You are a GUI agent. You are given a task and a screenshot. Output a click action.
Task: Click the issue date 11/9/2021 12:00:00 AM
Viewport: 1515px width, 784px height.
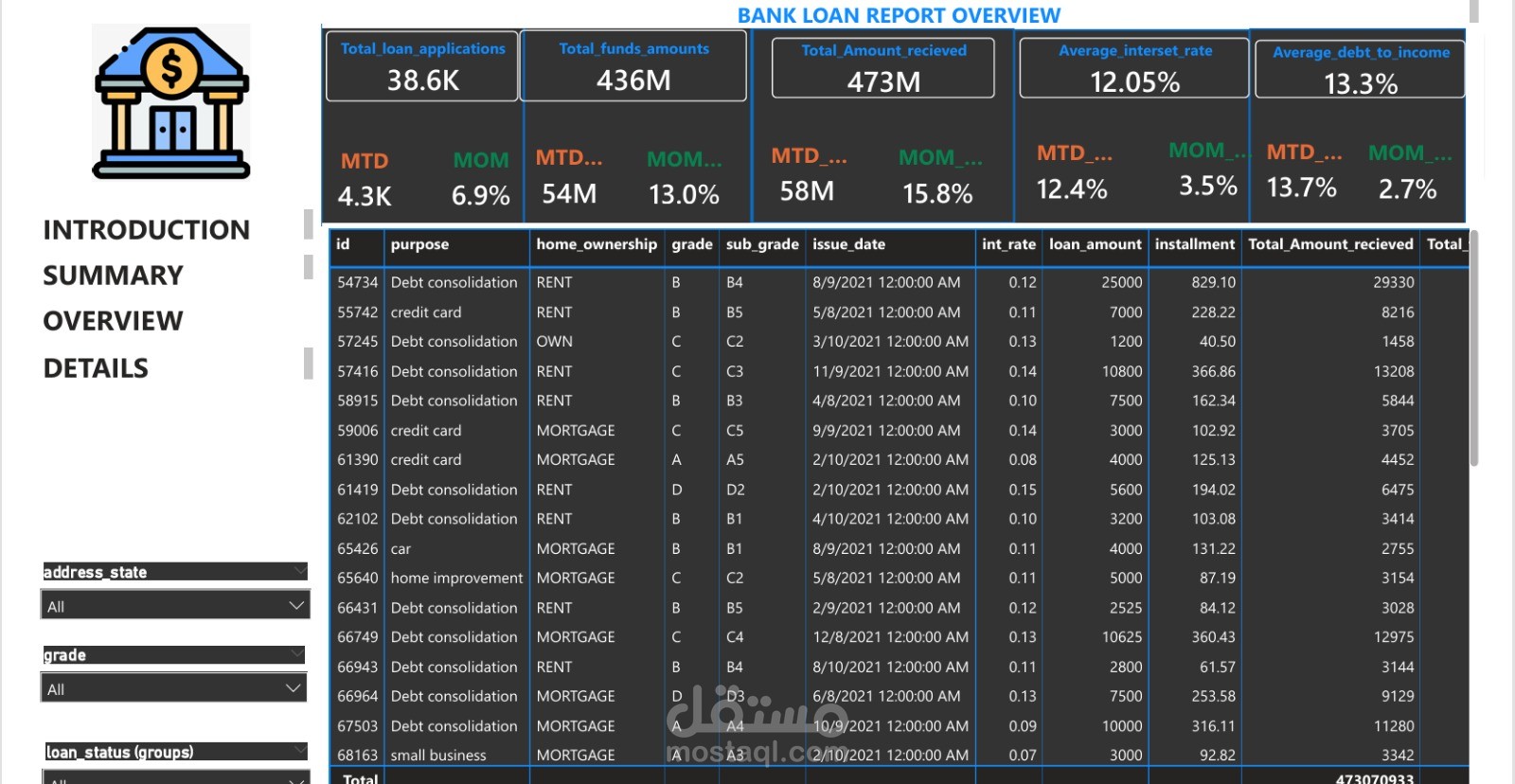tap(890, 371)
